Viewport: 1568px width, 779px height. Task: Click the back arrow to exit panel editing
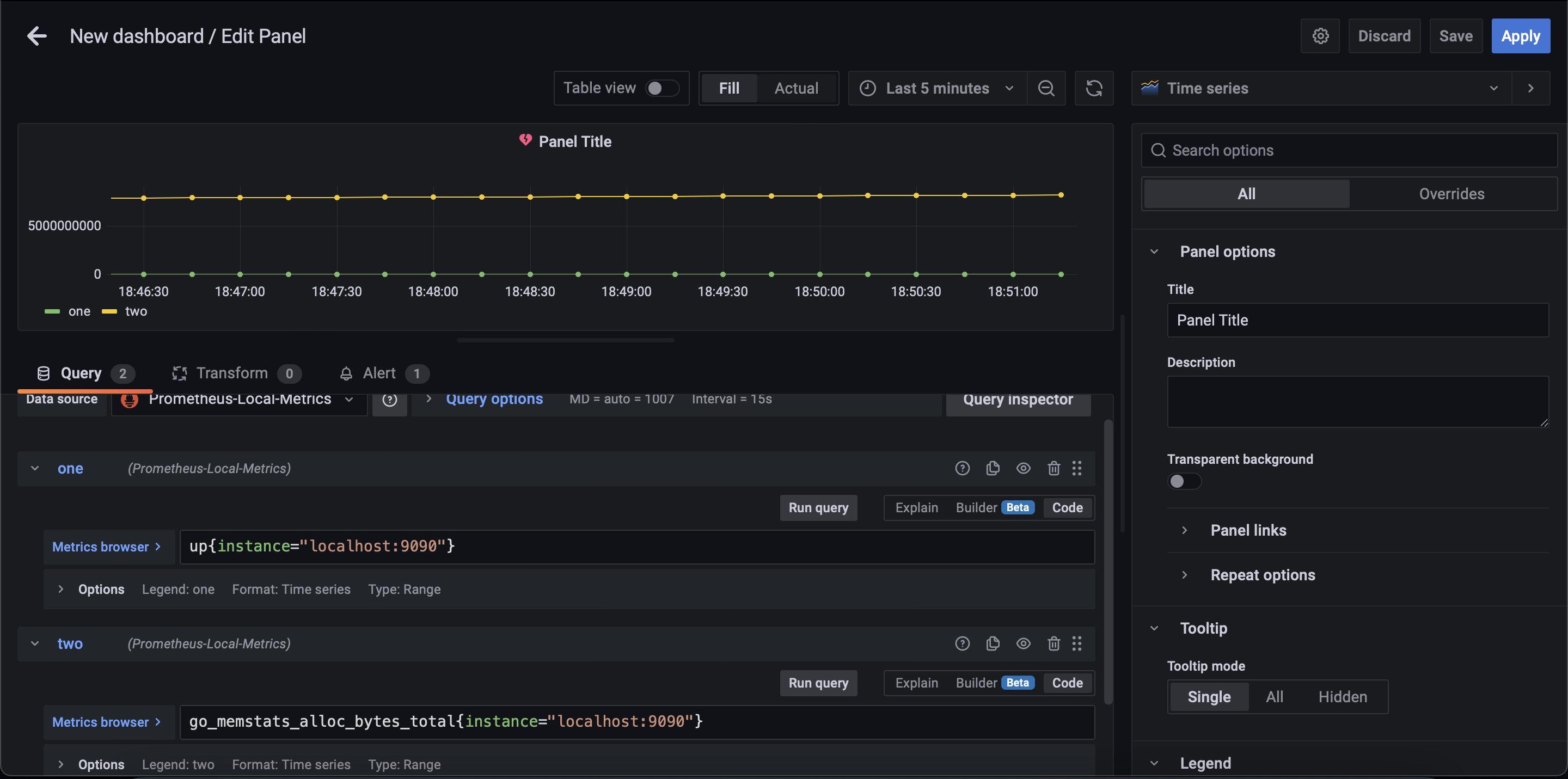point(36,36)
